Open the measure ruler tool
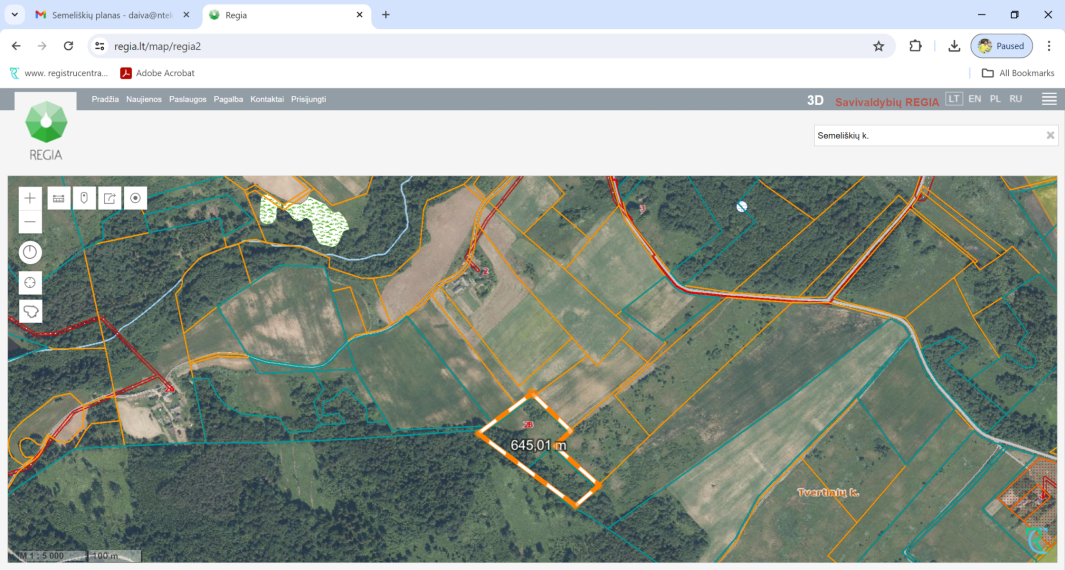 click(x=59, y=198)
